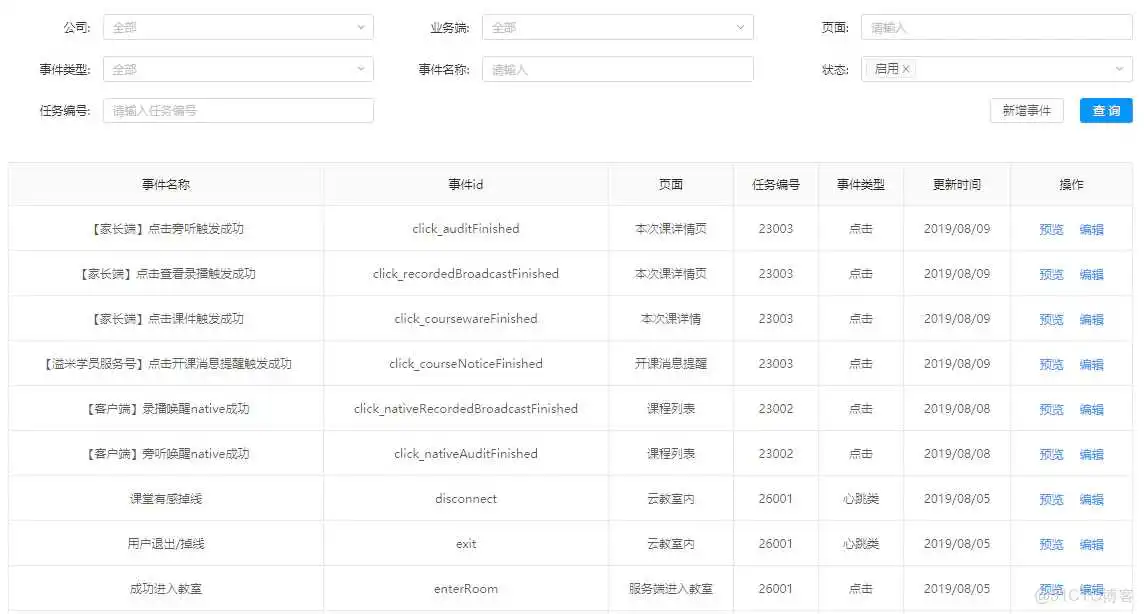Preview the click_nativeAuditFinished event
The image size is (1144, 614).
1051,453
